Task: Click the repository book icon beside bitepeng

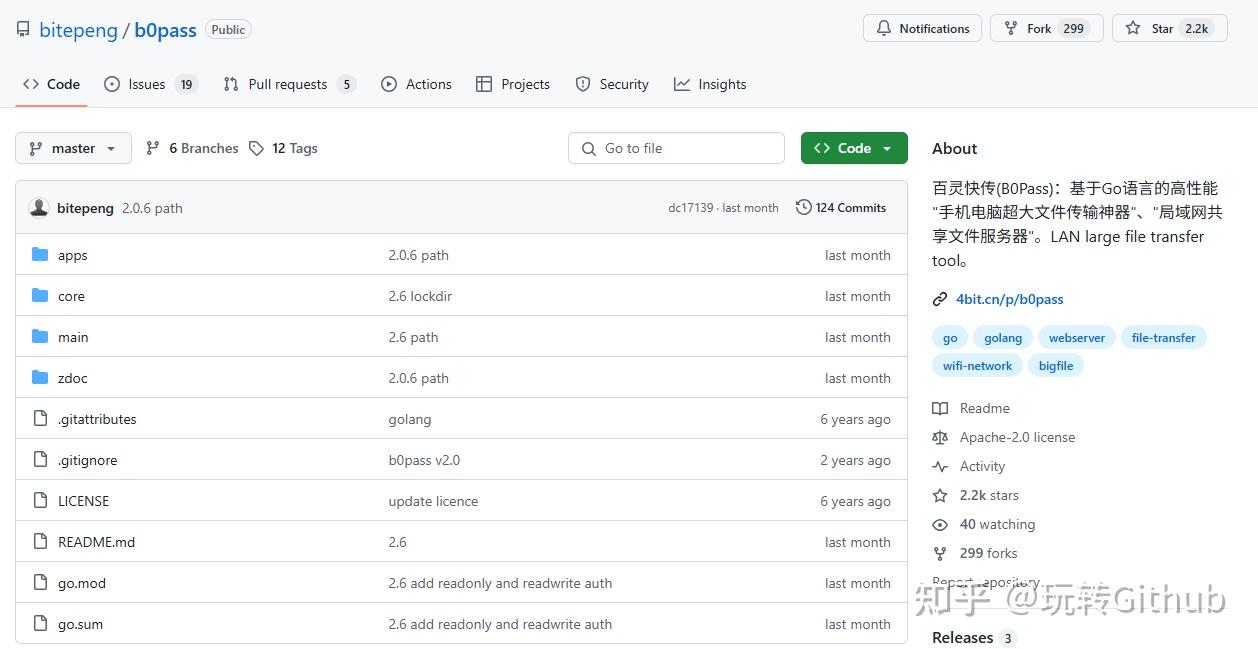Action: (23, 30)
